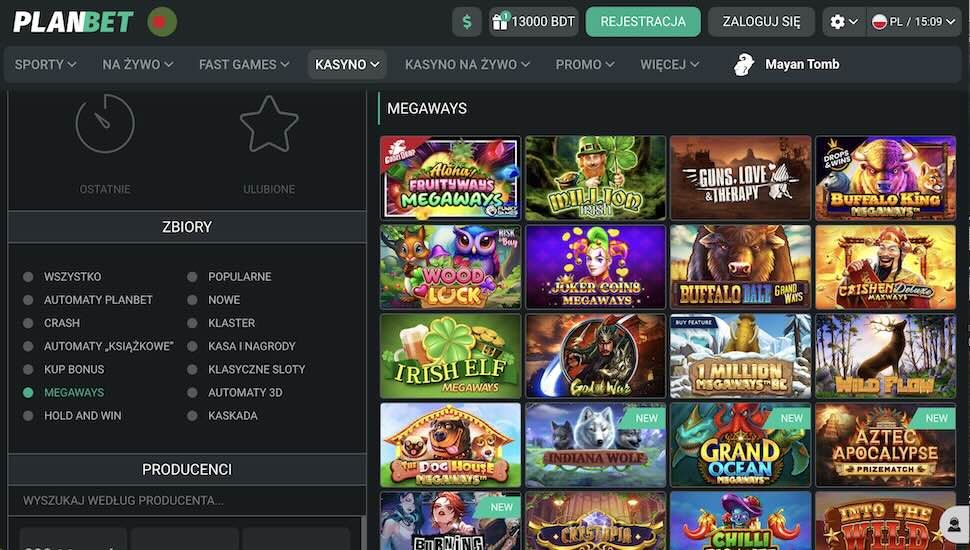
Task: Expand the Promo menu
Action: click(x=585, y=64)
